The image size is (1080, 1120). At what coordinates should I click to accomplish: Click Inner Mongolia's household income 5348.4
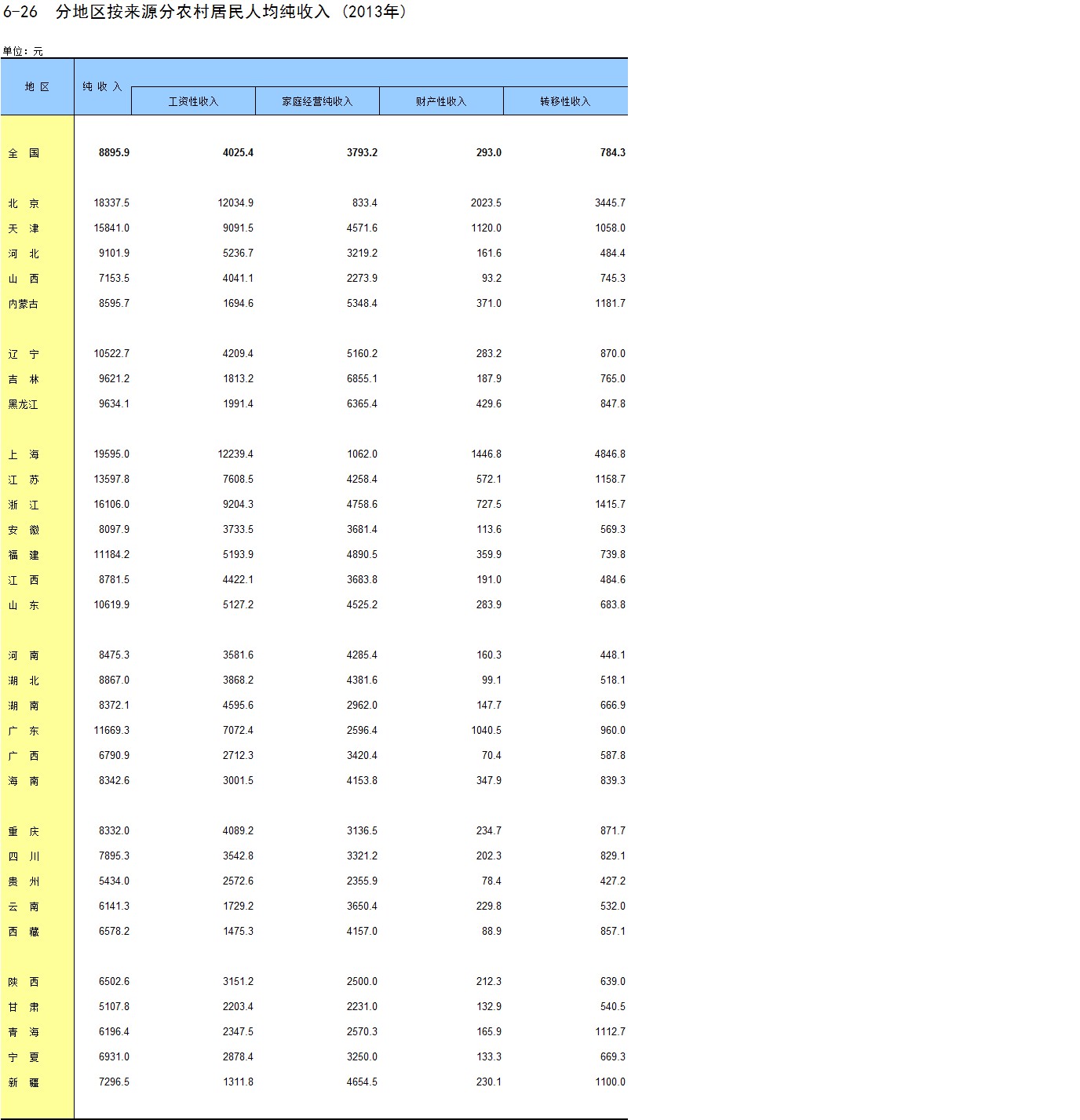[x=362, y=304]
